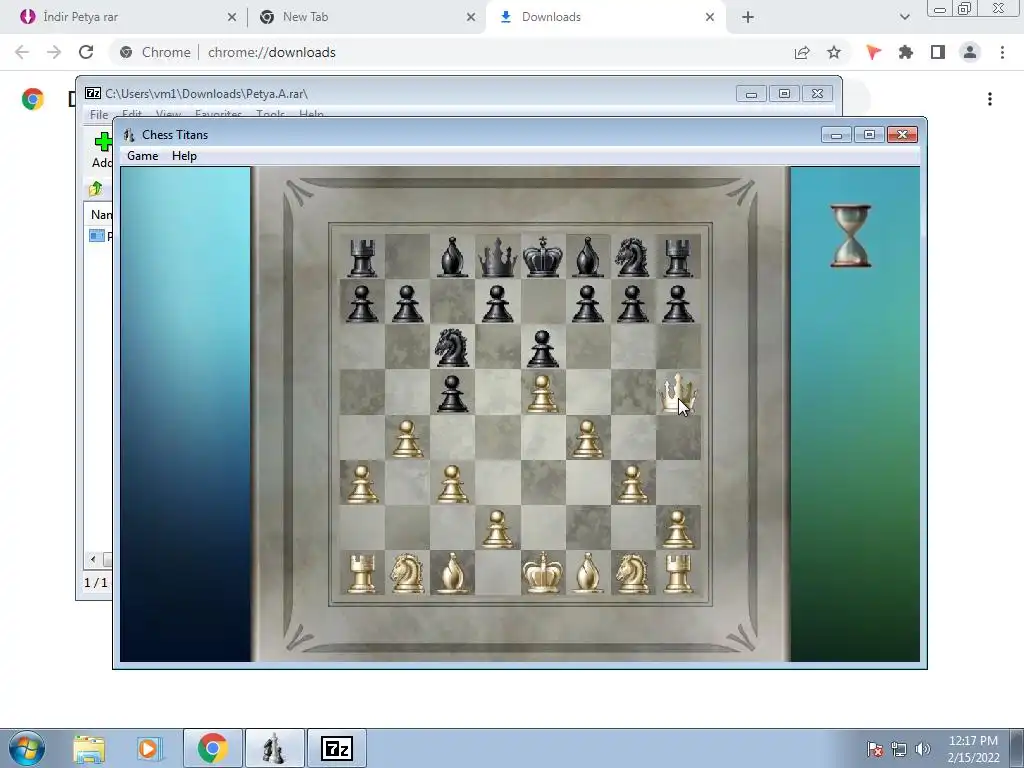This screenshot has height=768, width=1024.
Task: Select the white bishop on c1
Action: 452,573
